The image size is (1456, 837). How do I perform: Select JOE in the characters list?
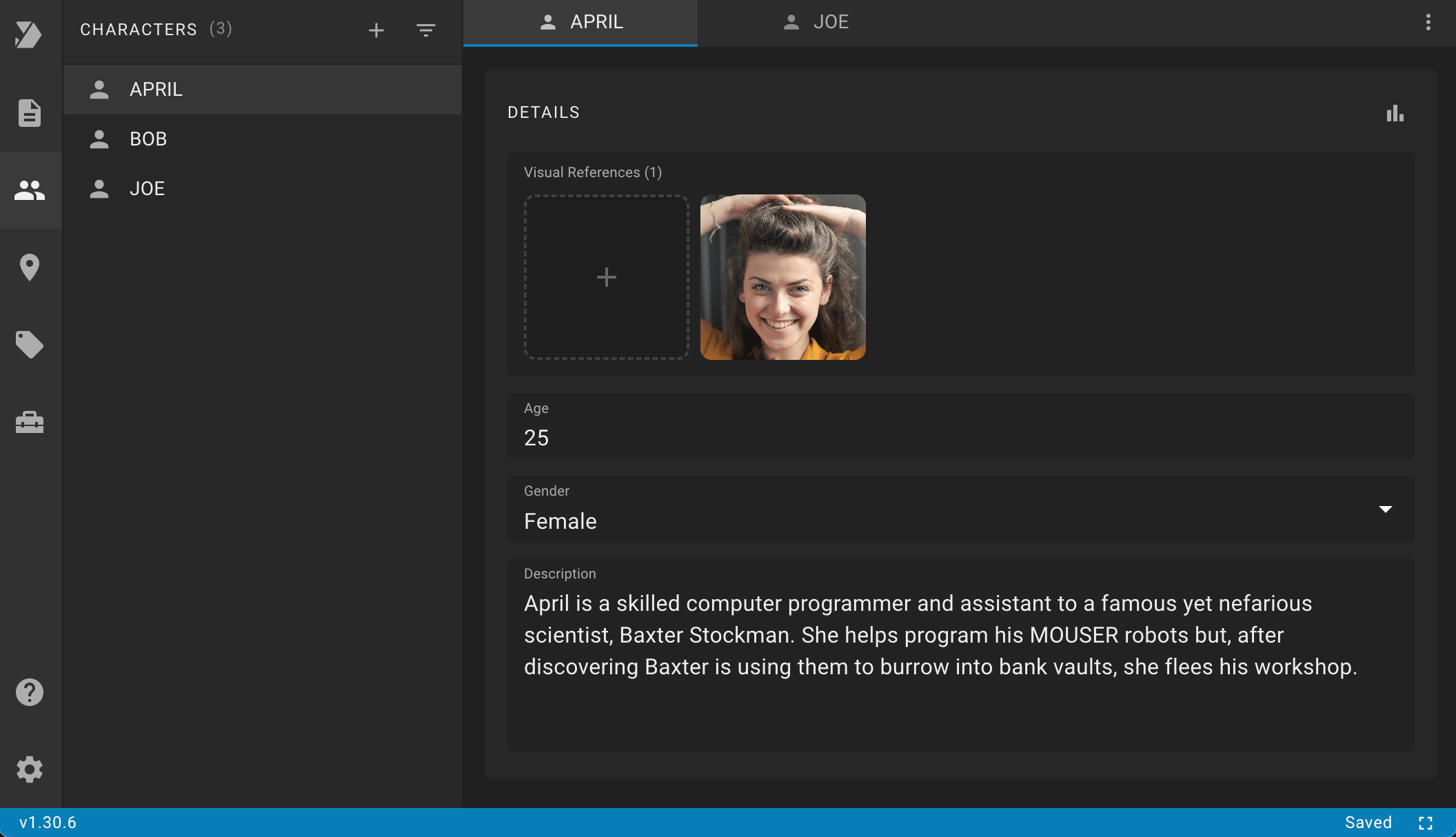click(x=147, y=189)
